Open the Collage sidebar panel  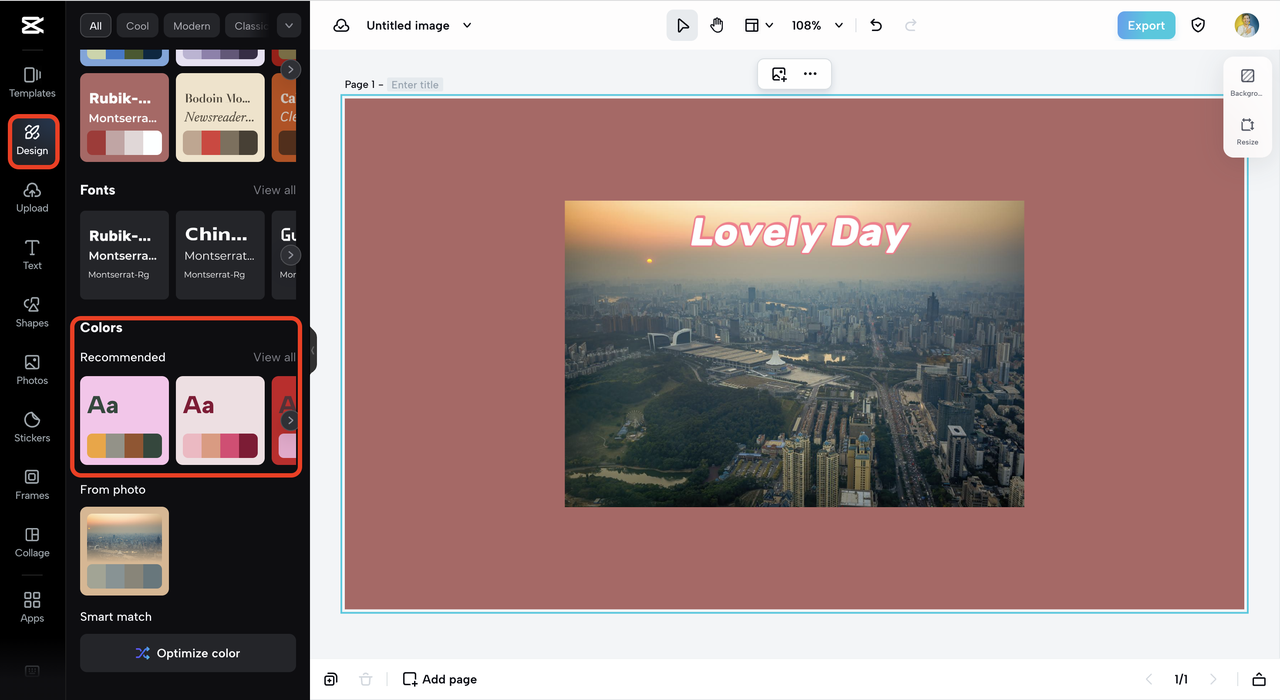32,542
